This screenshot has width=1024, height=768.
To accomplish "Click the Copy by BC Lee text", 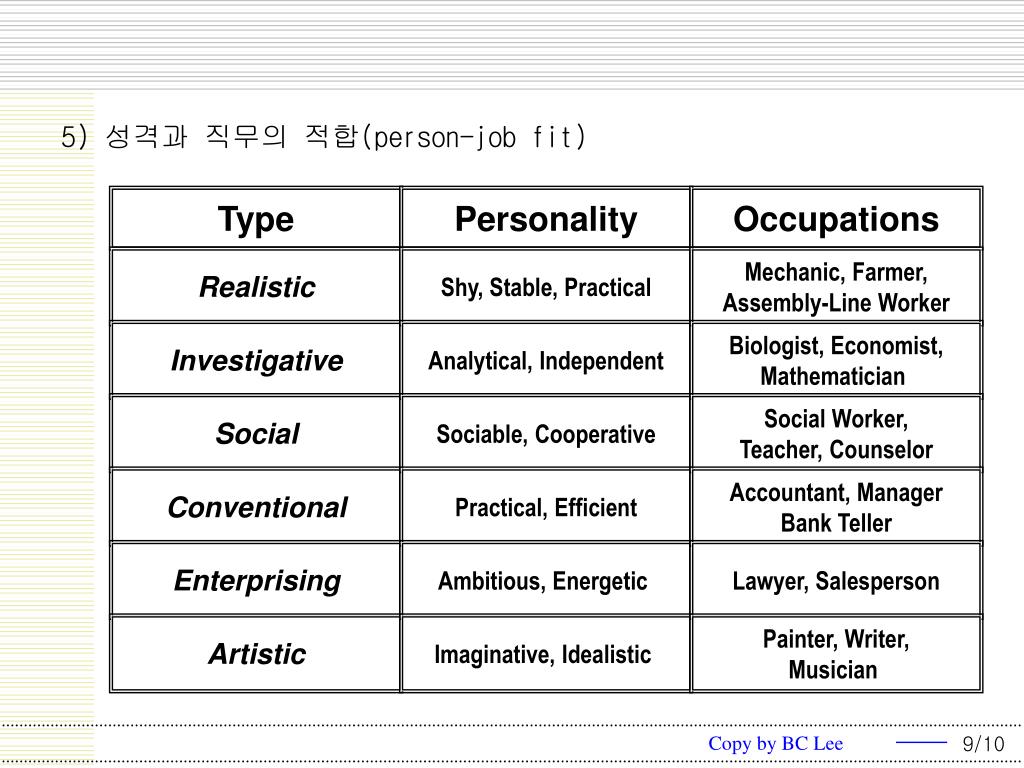I will pos(776,743).
